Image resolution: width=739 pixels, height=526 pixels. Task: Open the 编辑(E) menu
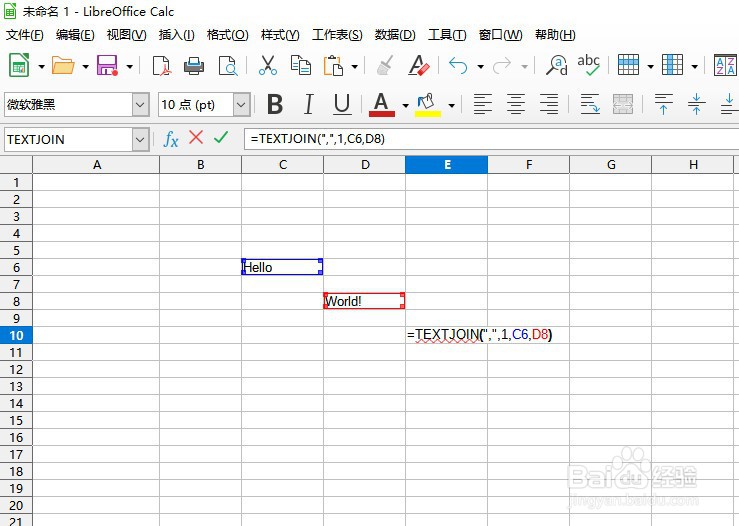pos(75,35)
